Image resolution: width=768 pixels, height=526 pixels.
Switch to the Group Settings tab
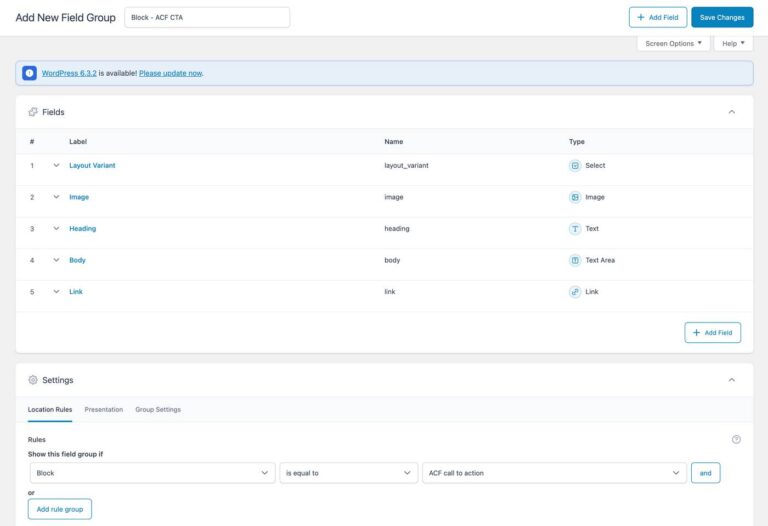[158, 410]
